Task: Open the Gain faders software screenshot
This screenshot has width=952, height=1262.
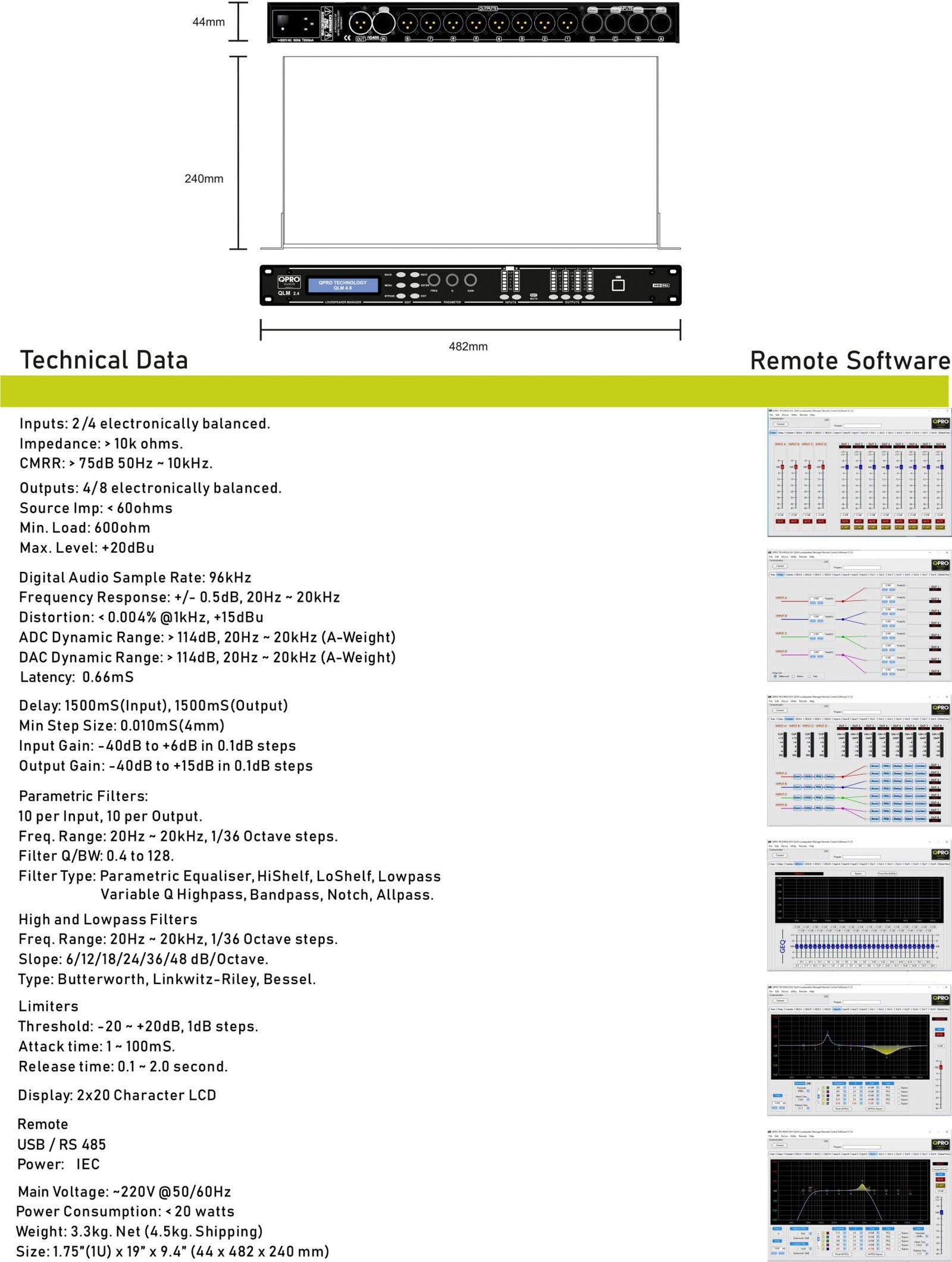Action: pyautogui.click(x=859, y=472)
